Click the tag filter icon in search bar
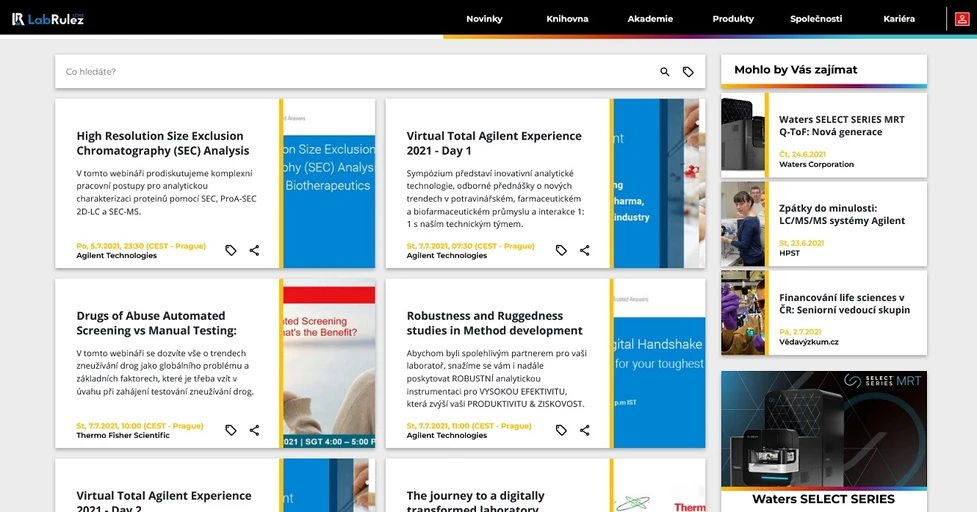The image size is (977, 512). pos(688,72)
